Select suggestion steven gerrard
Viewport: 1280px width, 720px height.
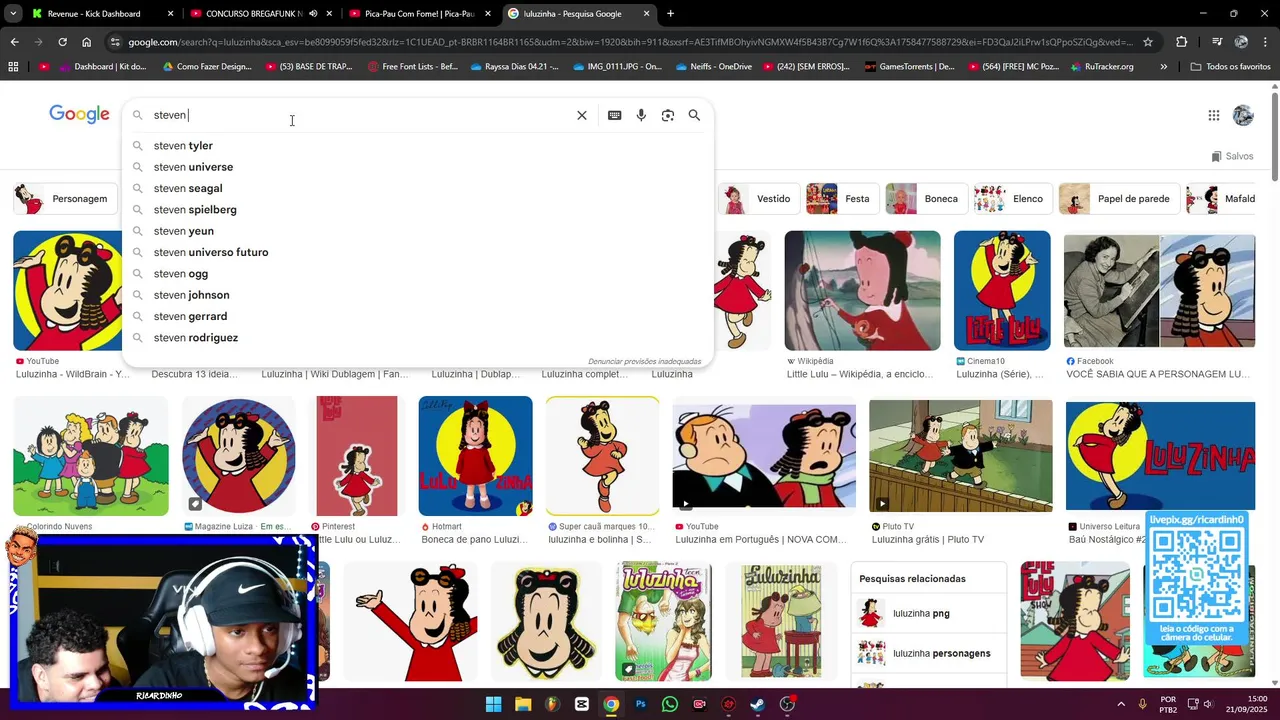click(x=418, y=316)
